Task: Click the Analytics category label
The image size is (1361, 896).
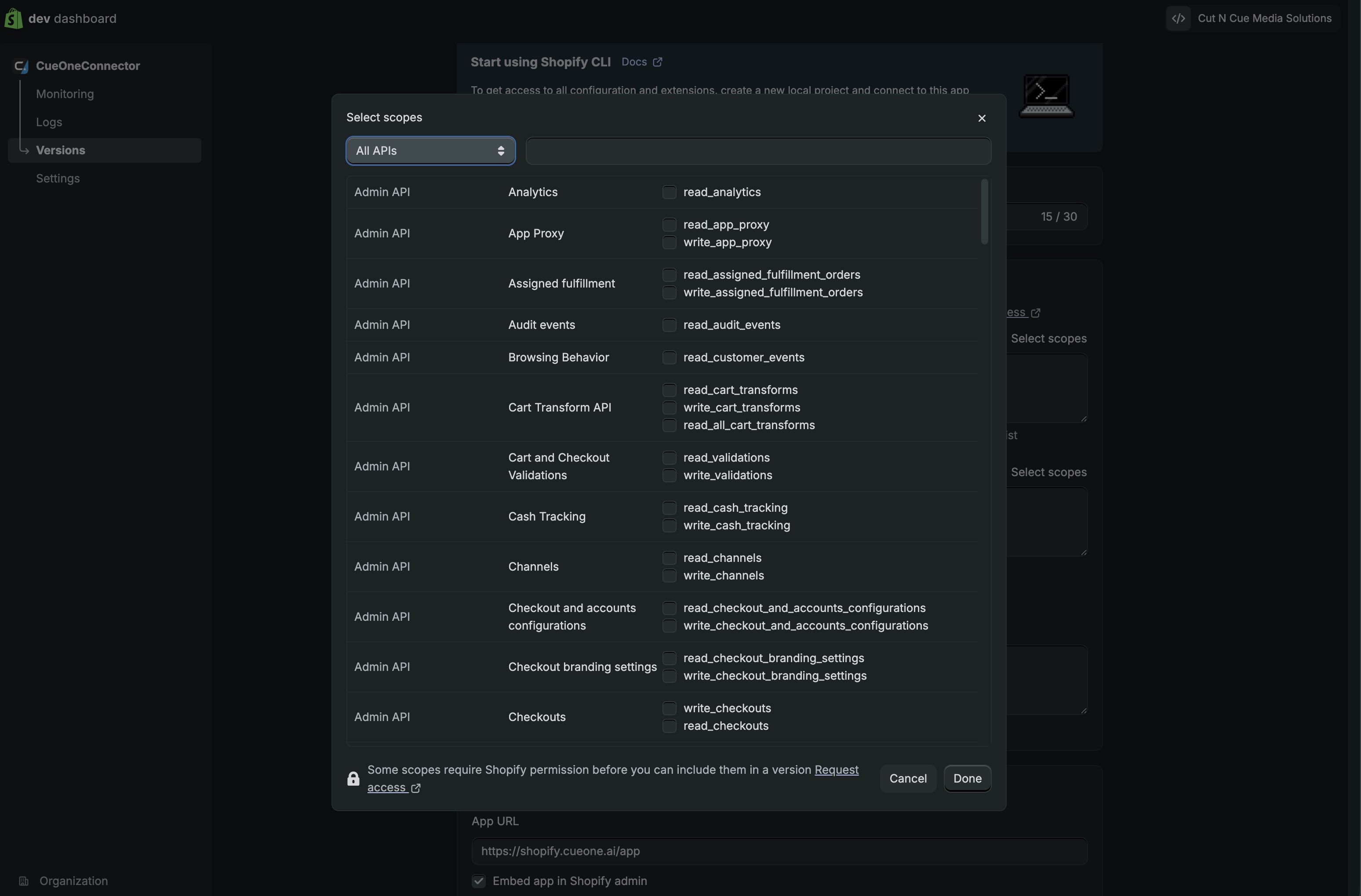Action: 533,192
